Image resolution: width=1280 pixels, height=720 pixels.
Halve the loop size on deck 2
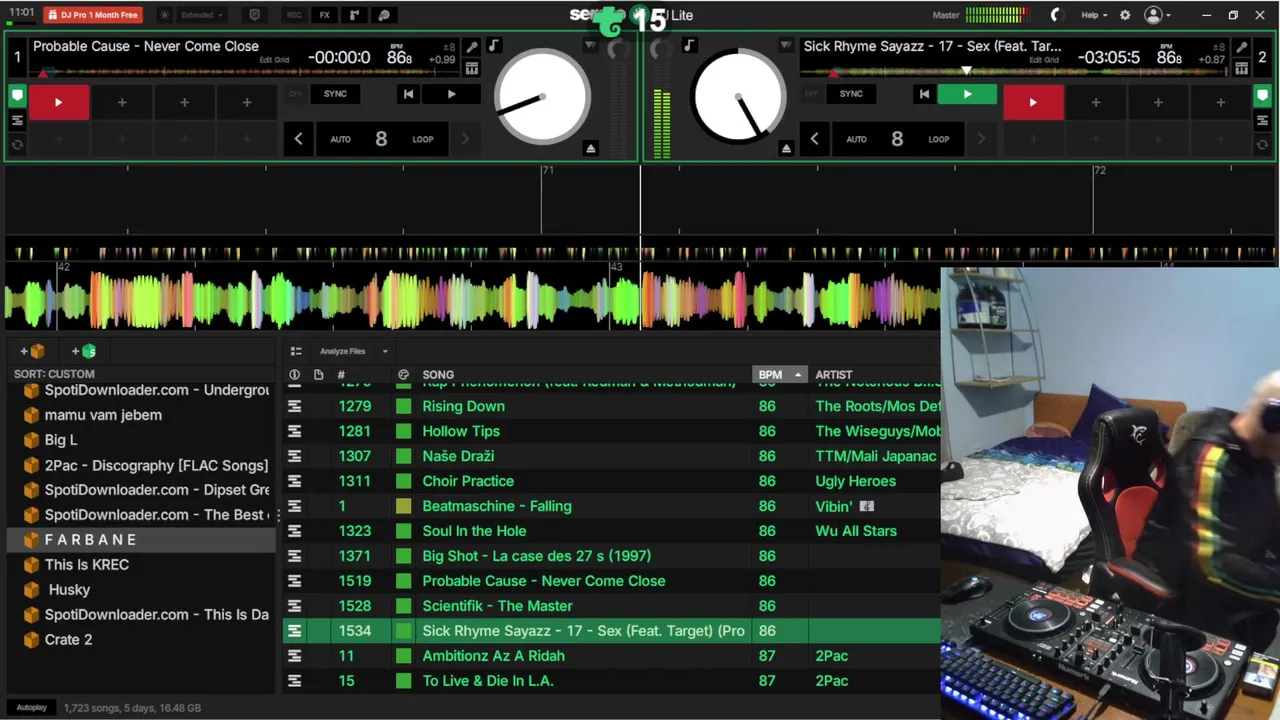coord(814,139)
